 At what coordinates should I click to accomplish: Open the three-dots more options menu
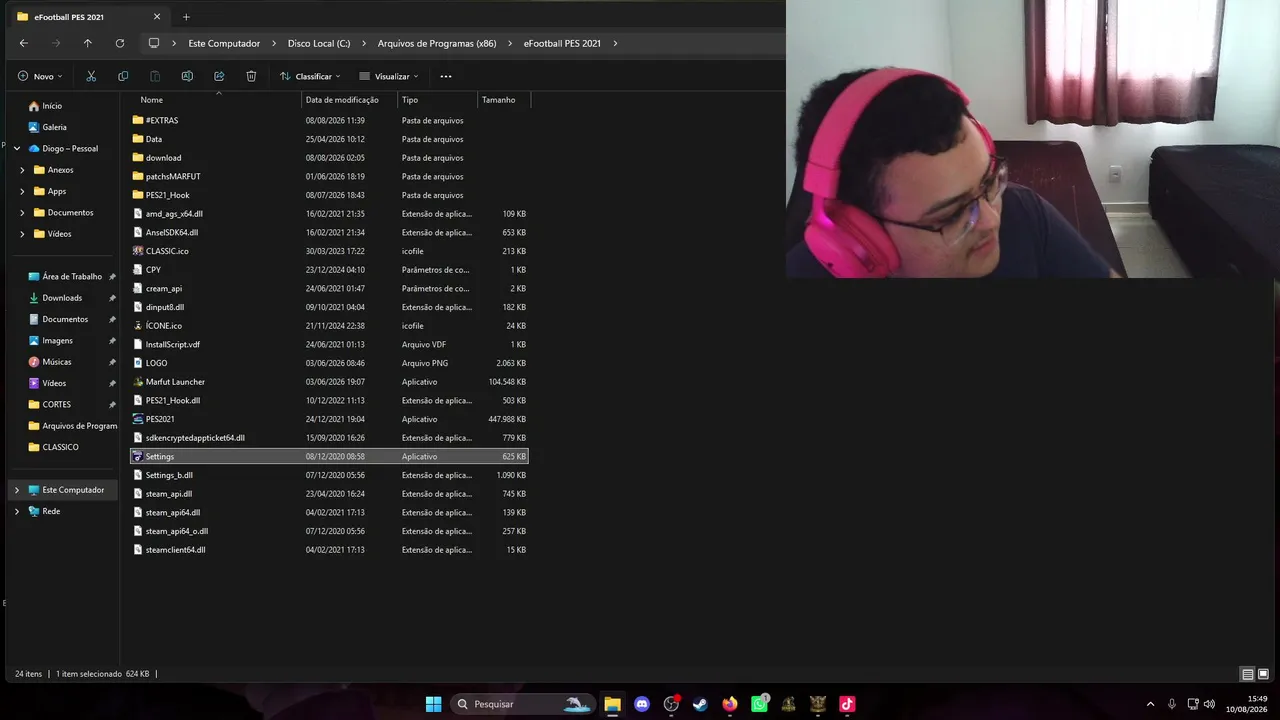point(446,76)
